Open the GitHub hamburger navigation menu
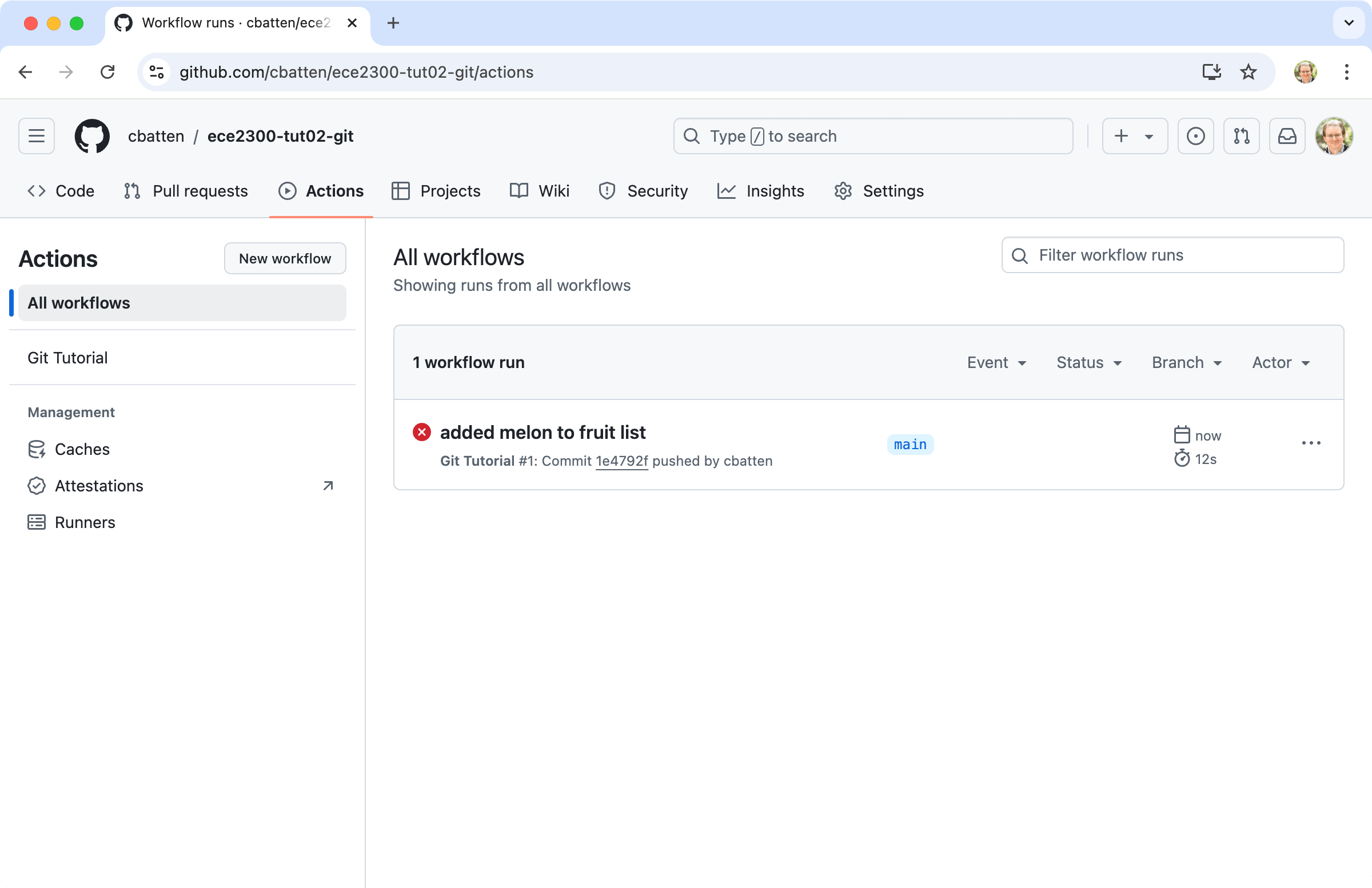 (37, 136)
